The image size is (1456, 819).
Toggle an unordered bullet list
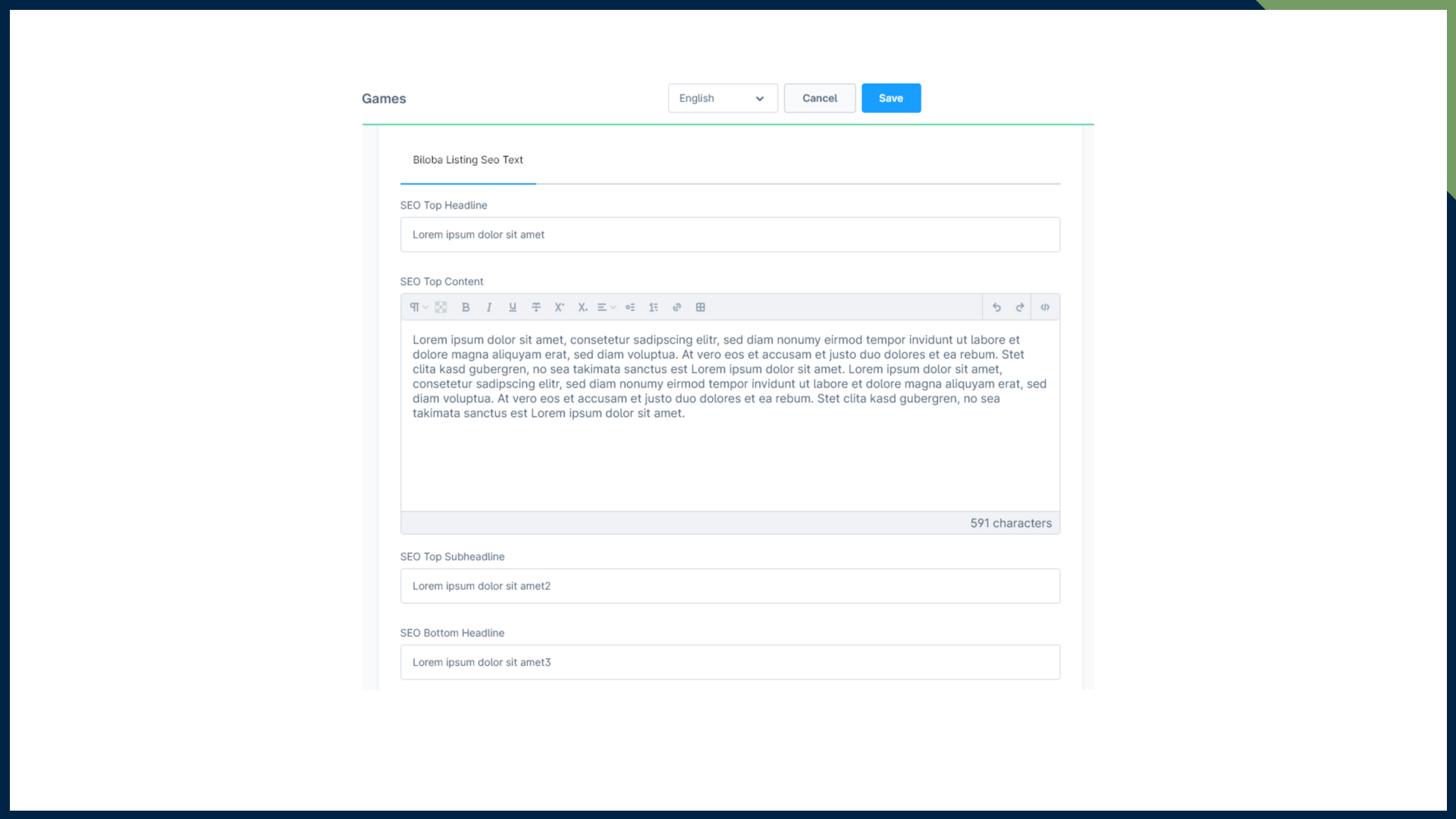(x=630, y=307)
